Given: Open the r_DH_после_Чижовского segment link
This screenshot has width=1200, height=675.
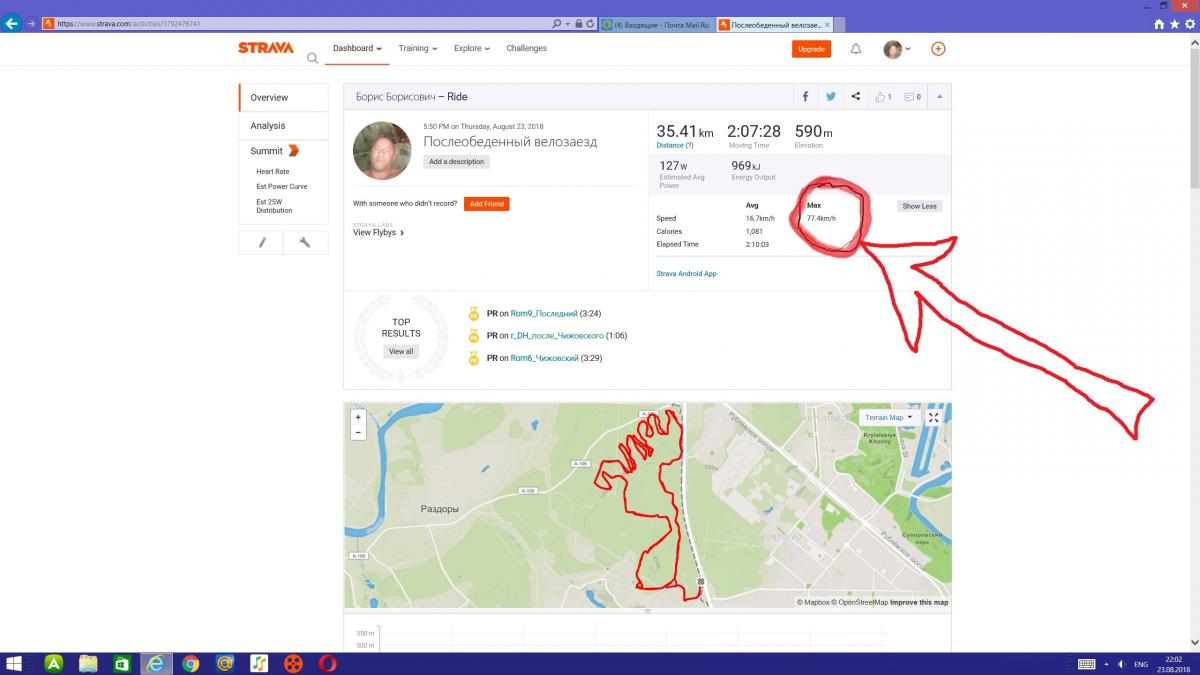Looking at the screenshot, I should pos(557,336).
